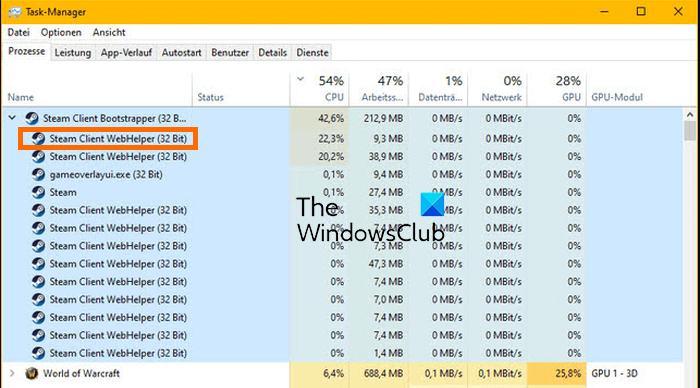Click the World of Warcraft process icon
The width and height of the screenshot is (700, 388).
[31, 373]
